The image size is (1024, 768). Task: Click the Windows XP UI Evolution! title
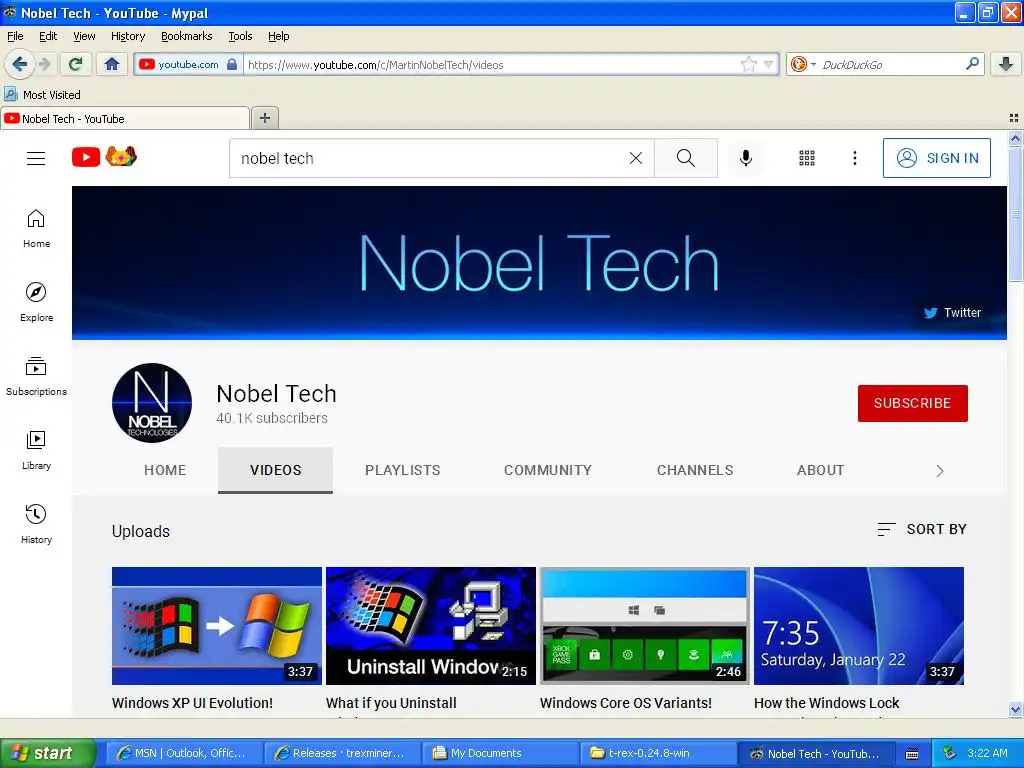pos(192,703)
